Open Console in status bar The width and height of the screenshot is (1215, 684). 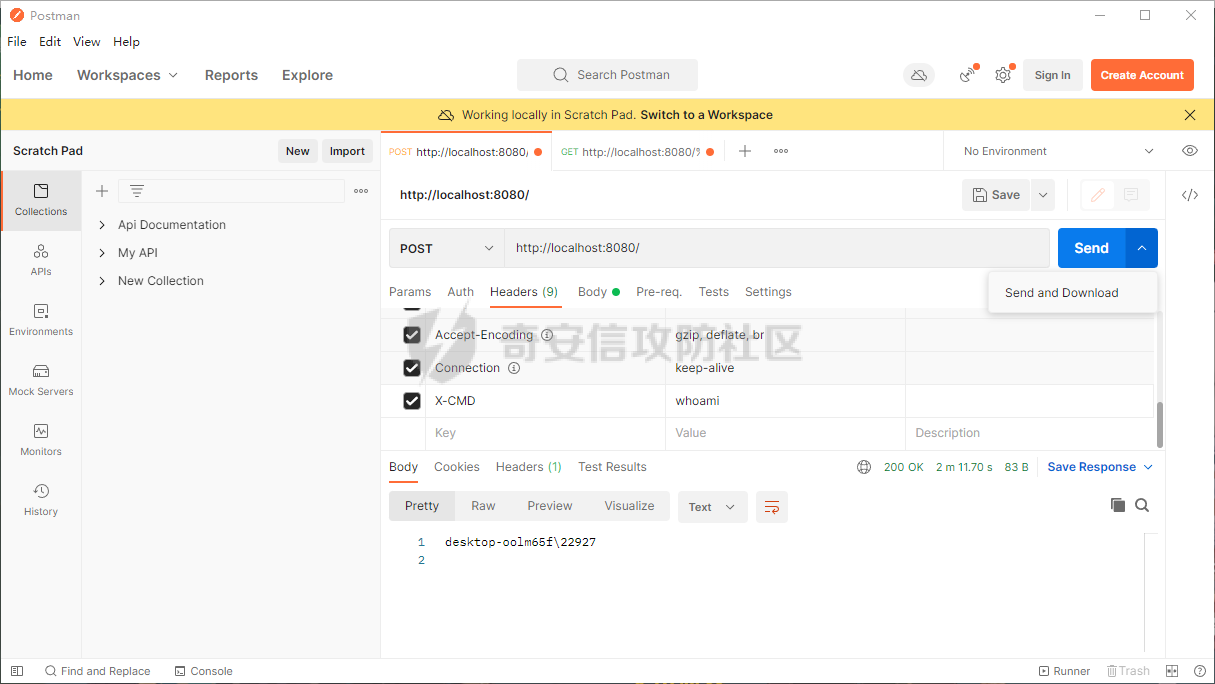203,671
